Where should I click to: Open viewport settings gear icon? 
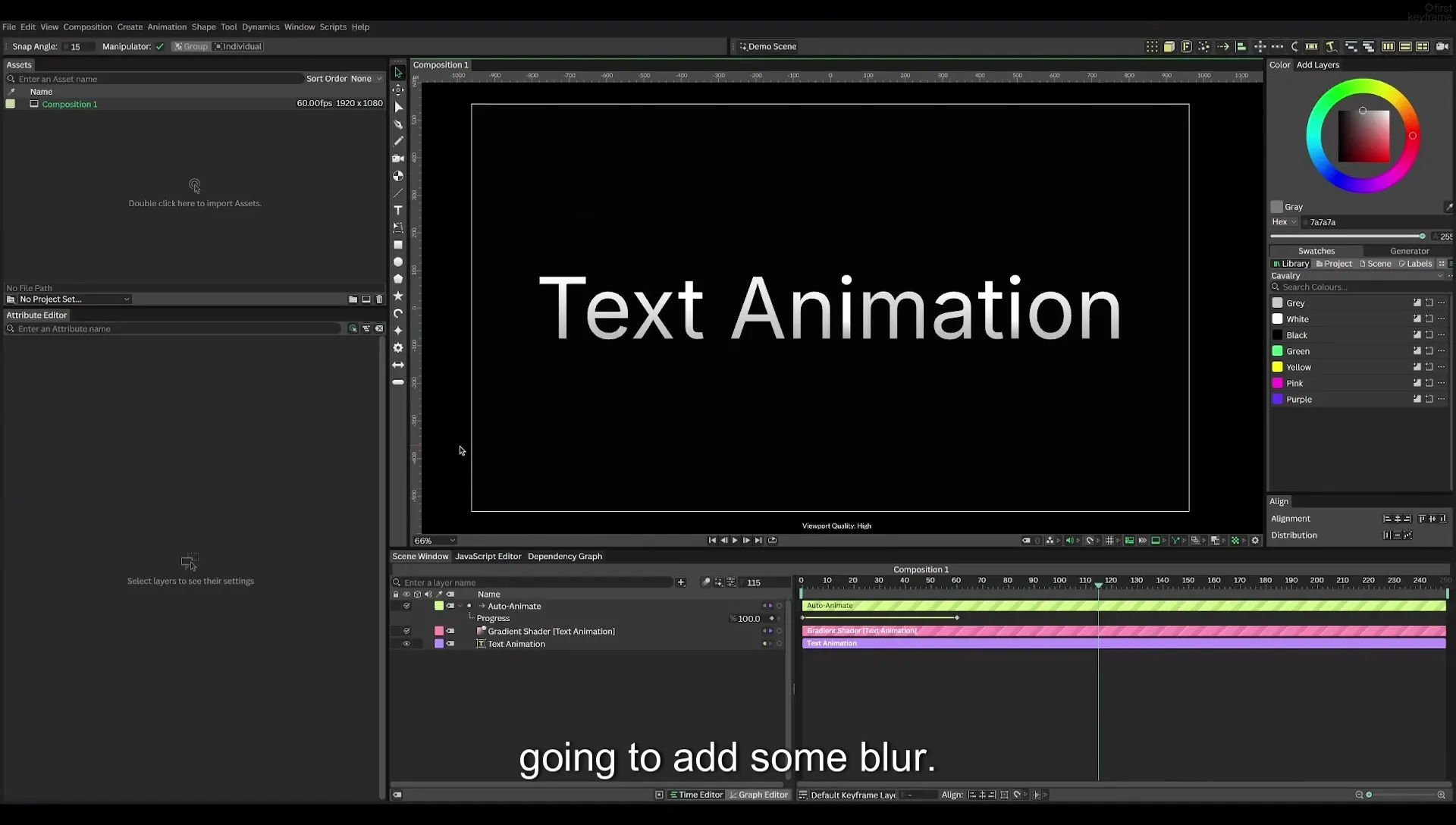tap(1255, 541)
